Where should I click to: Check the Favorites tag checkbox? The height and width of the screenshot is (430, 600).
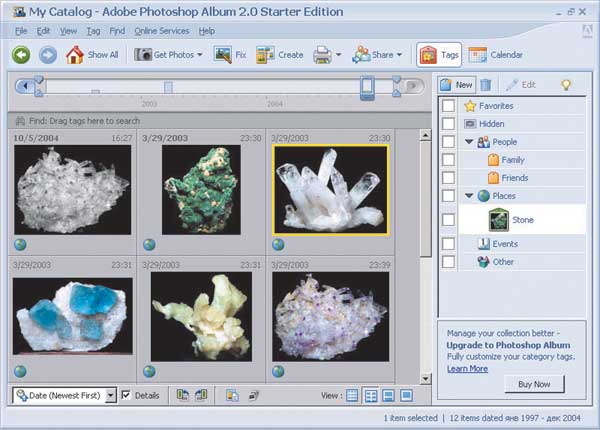point(448,106)
